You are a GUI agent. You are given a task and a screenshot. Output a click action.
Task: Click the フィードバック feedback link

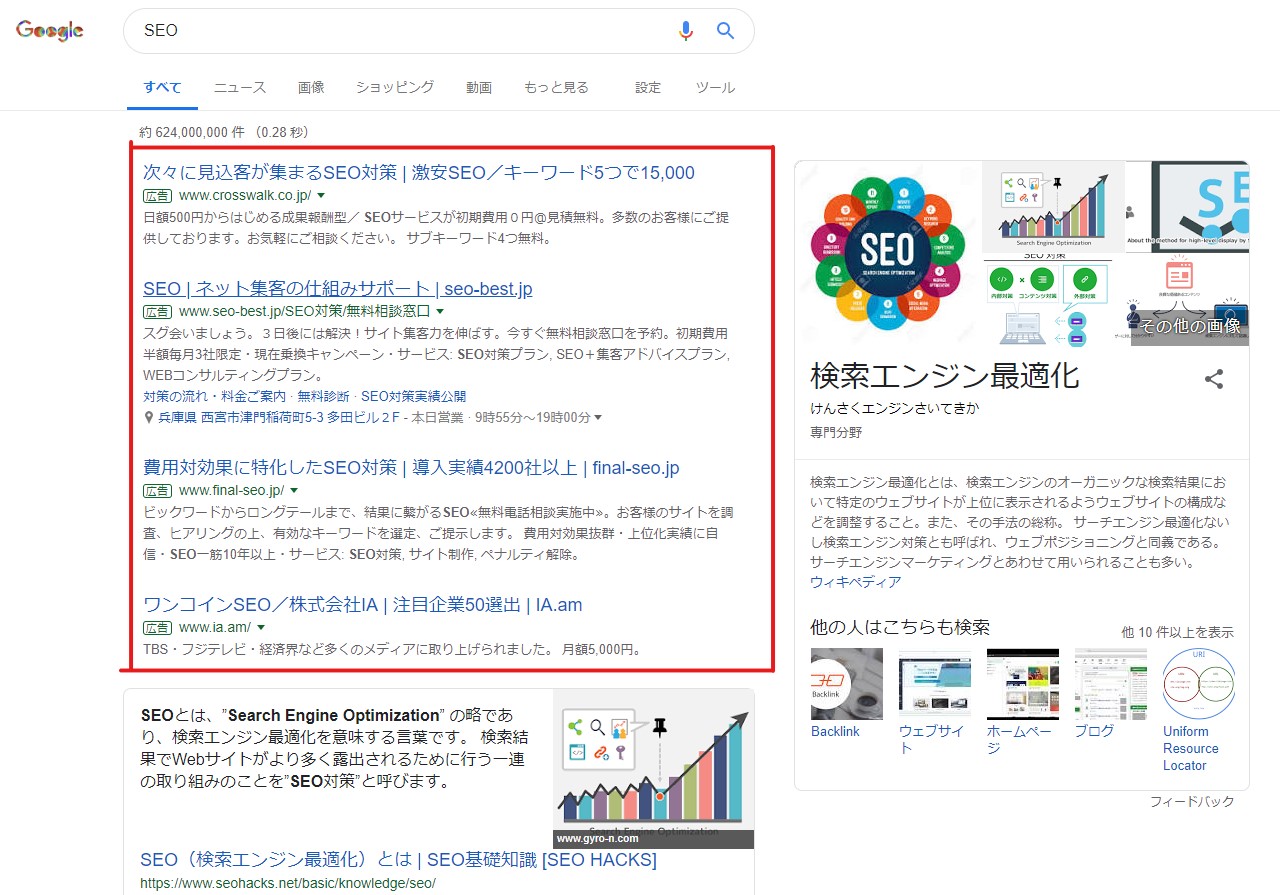coord(1192,801)
